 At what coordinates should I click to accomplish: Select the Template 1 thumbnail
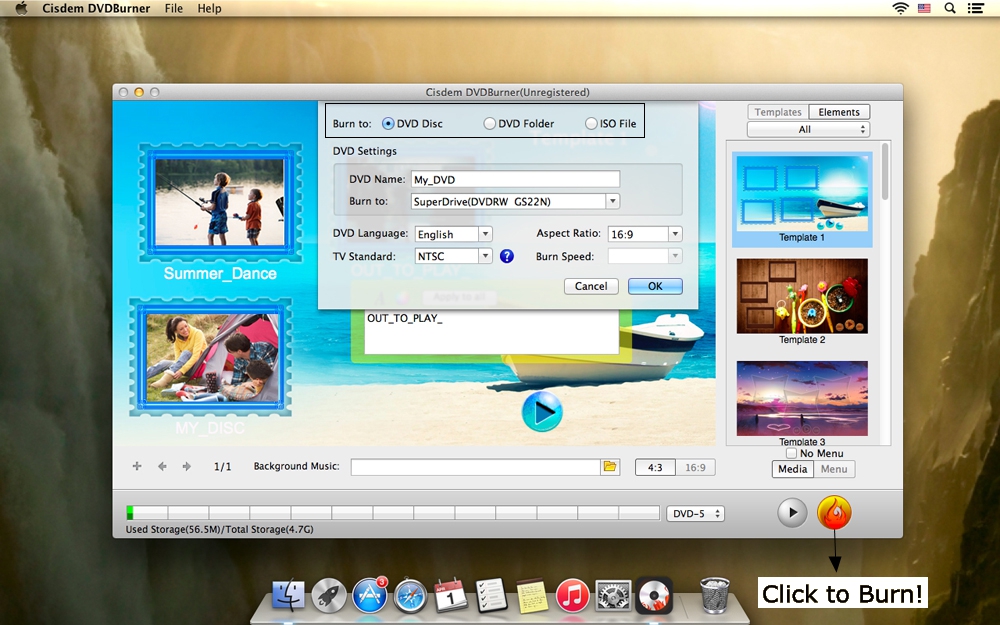pyautogui.click(x=802, y=199)
